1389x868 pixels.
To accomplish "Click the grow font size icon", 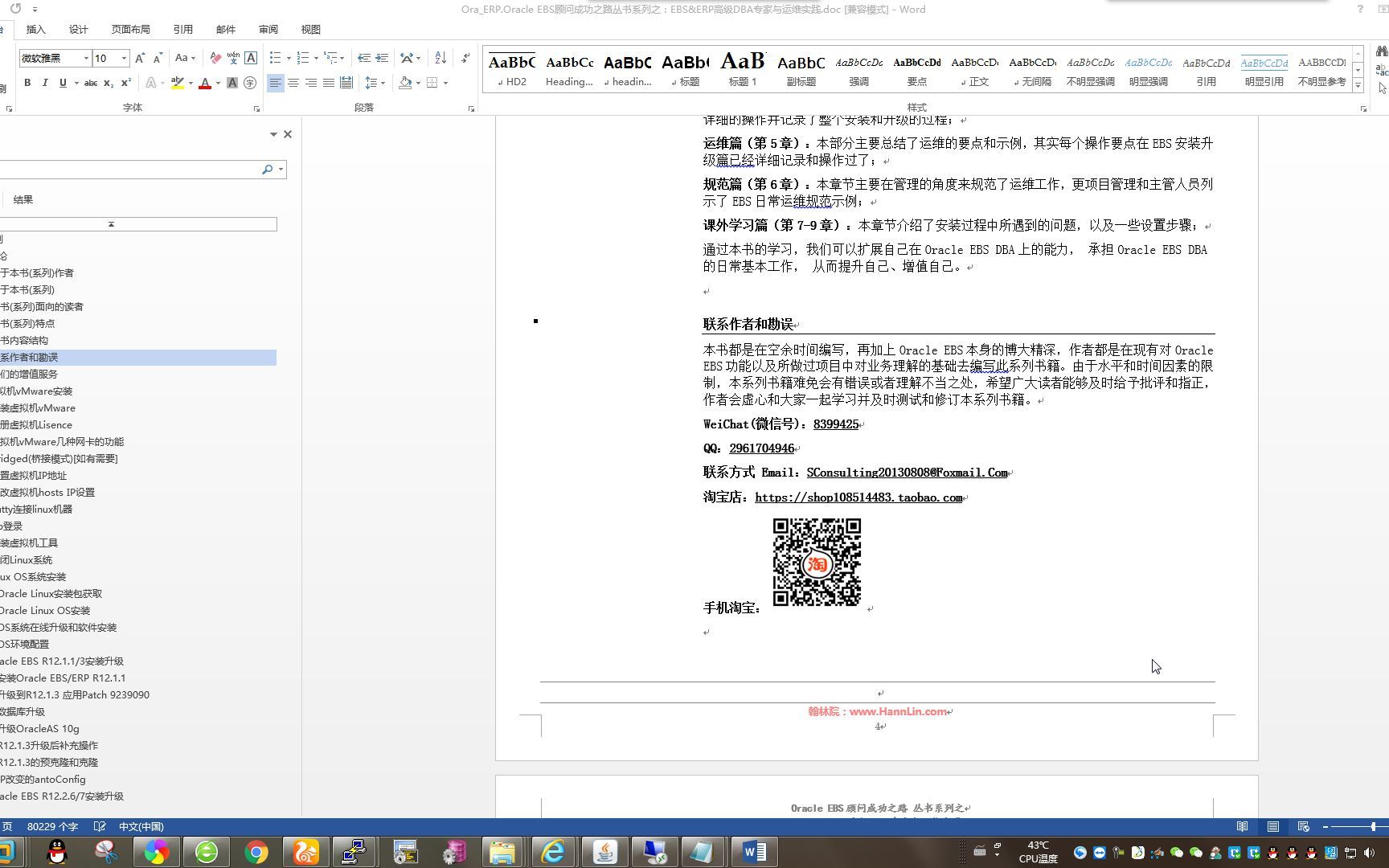I will click(140, 58).
